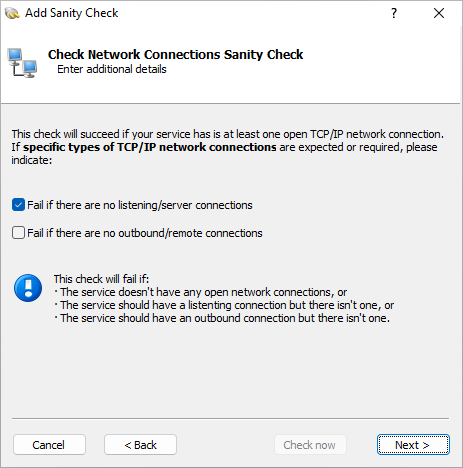Go to the previous step with Back
This screenshot has width=463, height=468.
click(x=140, y=445)
